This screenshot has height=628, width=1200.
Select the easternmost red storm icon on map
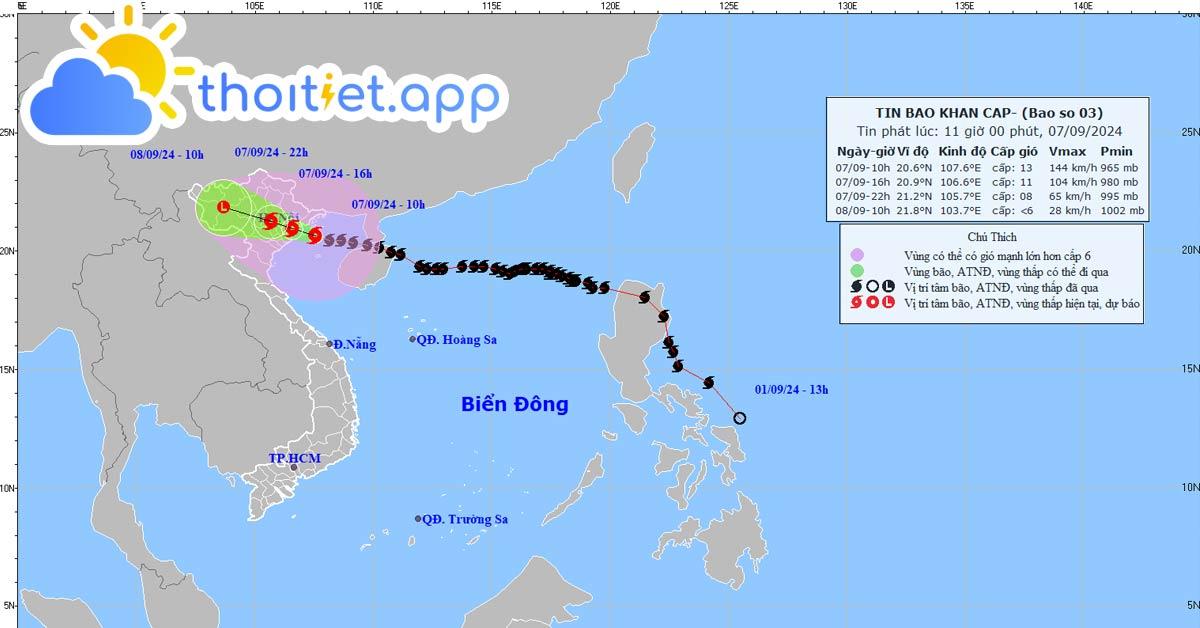[315, 235]
